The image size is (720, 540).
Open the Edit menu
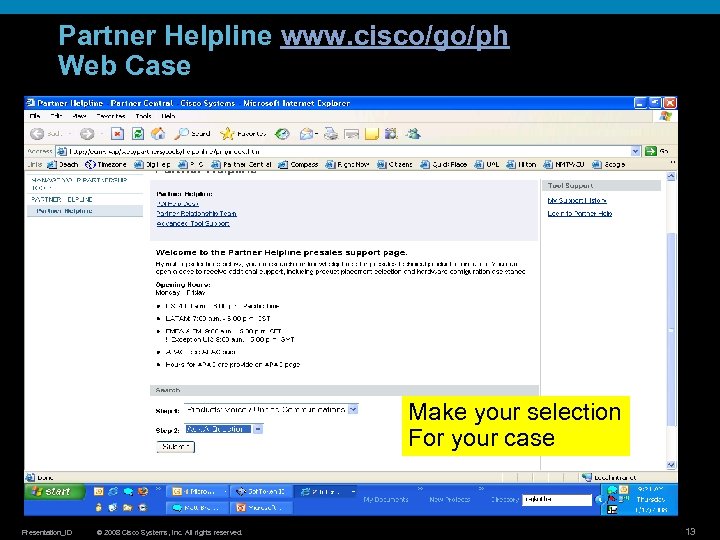[56, 116]
